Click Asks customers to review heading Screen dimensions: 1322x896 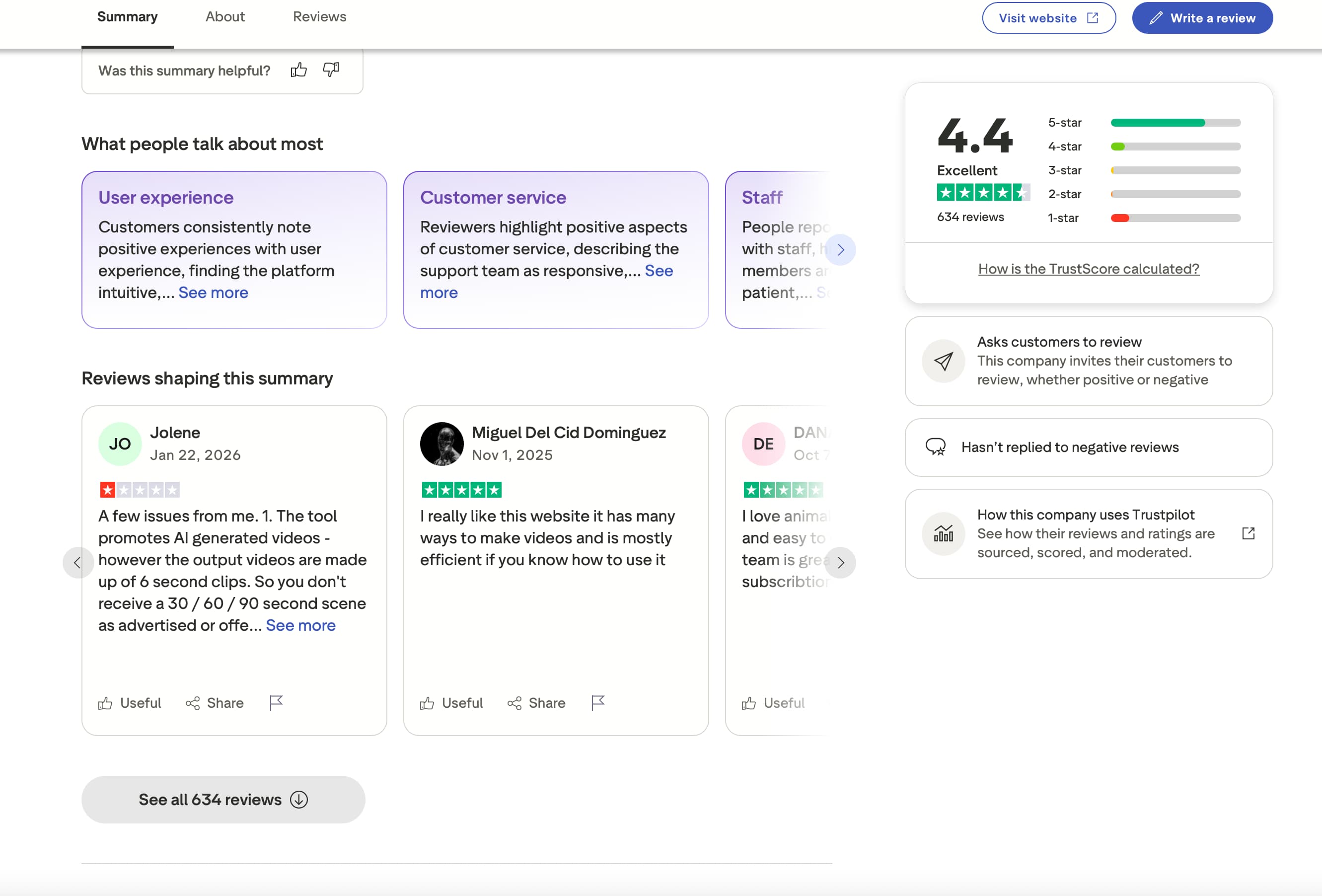pyautogui.click(x=1059, y=342)
